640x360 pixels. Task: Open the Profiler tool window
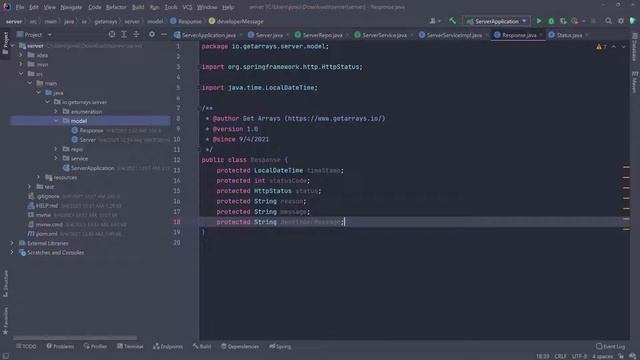point(95,346)
